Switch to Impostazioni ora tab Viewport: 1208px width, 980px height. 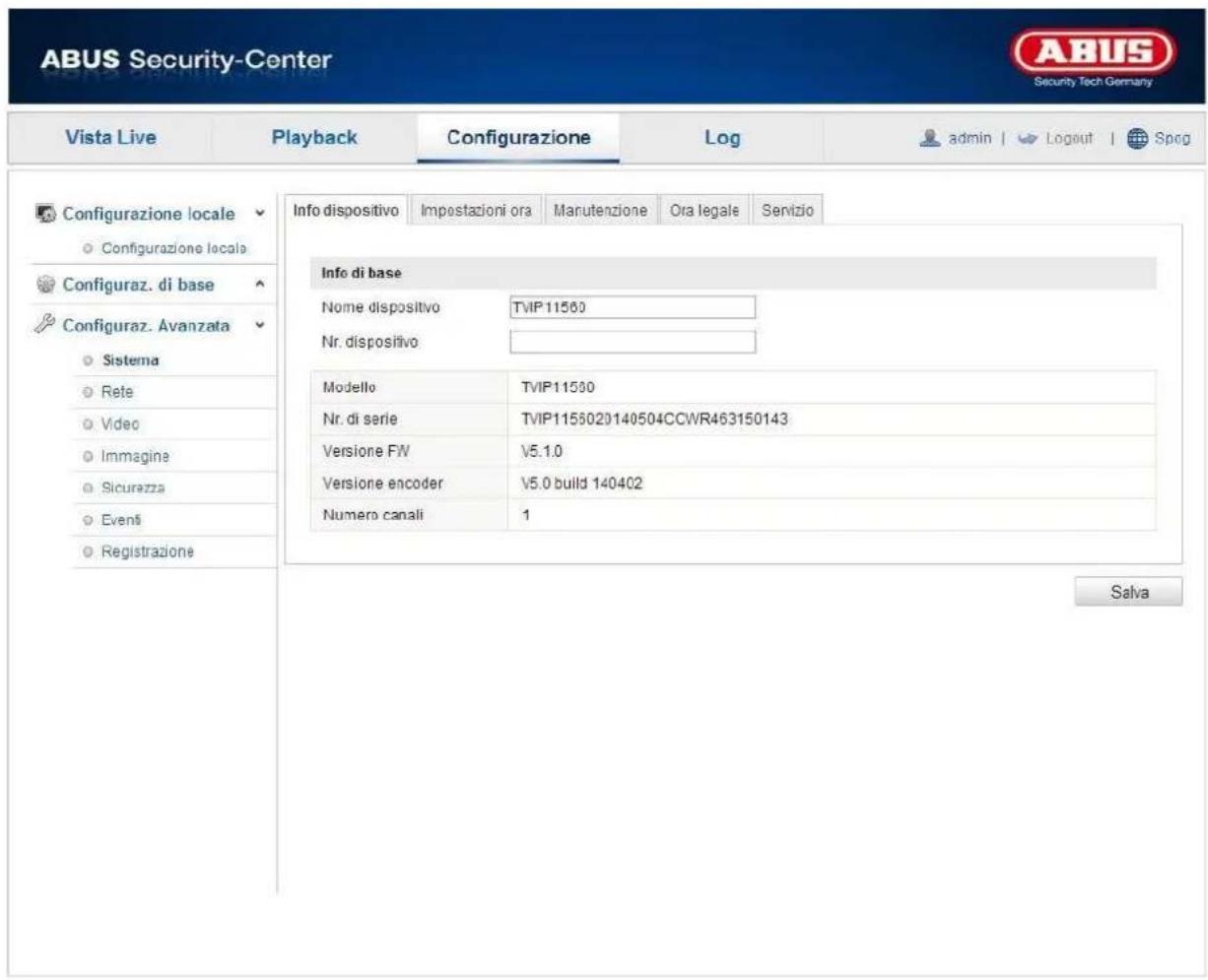point(476,211)
